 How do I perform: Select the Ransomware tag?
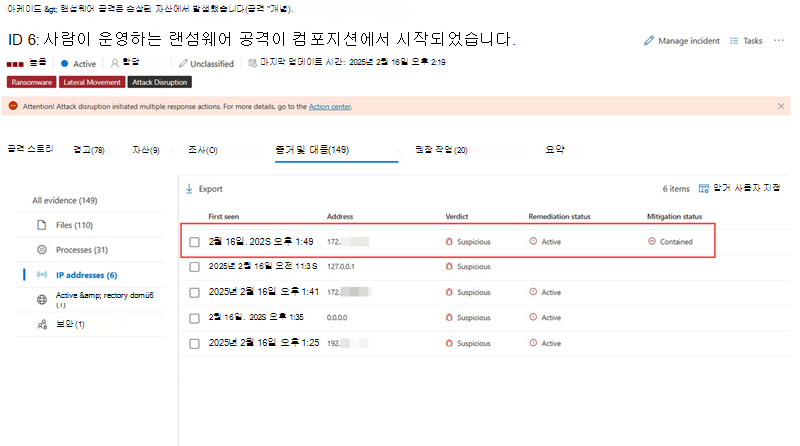click(x=32, y=82)
